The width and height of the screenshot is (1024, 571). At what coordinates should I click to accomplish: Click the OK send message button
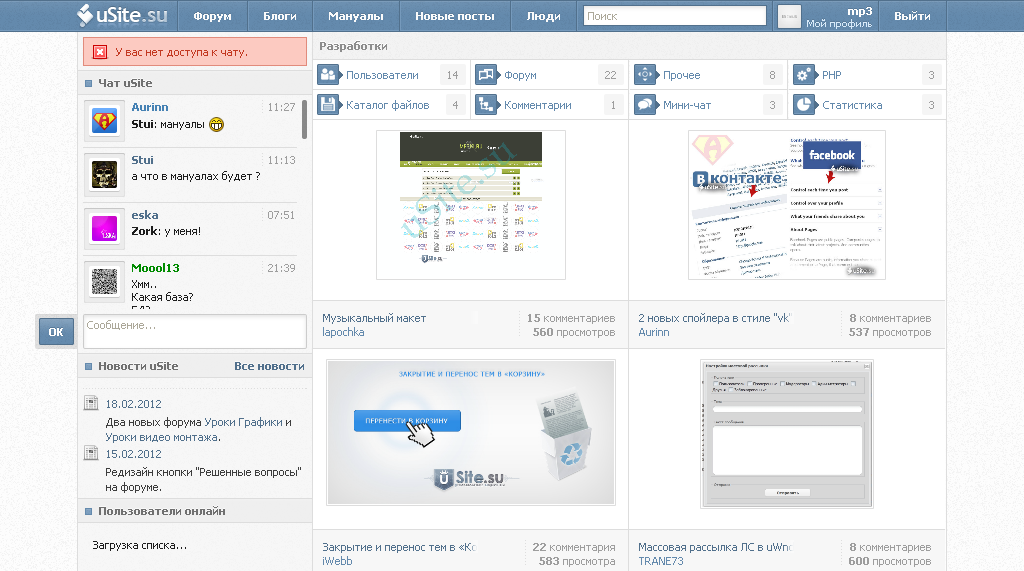tap(56, 332)
